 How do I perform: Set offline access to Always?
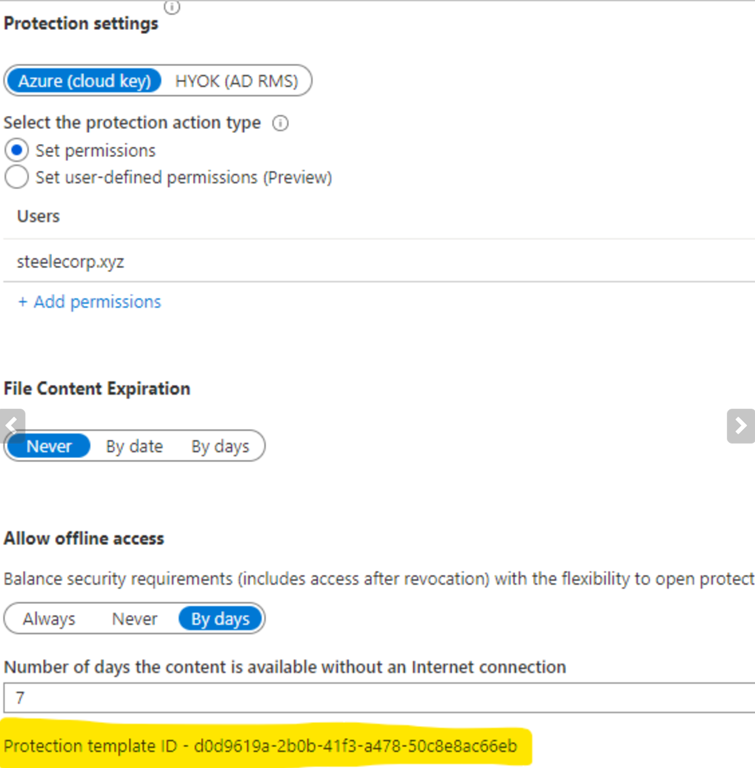tap(49, 619)
